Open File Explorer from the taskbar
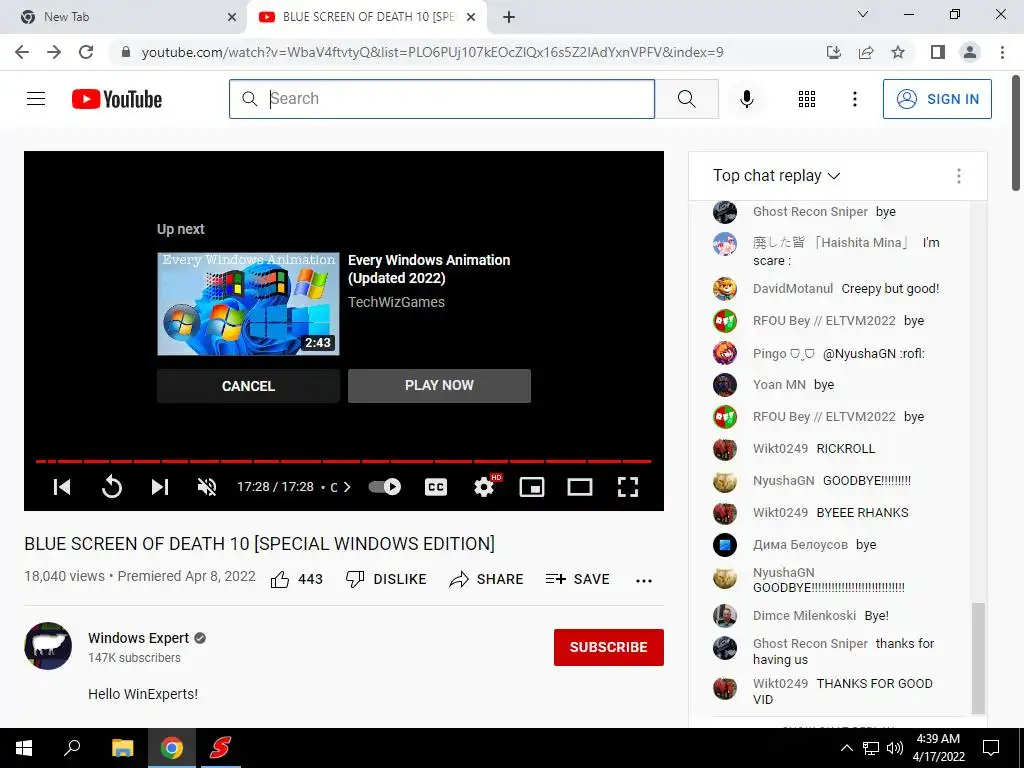Image resolution: width=1024 pixels, height=768 pixels. pyautogui.click(x=122, y=748)
